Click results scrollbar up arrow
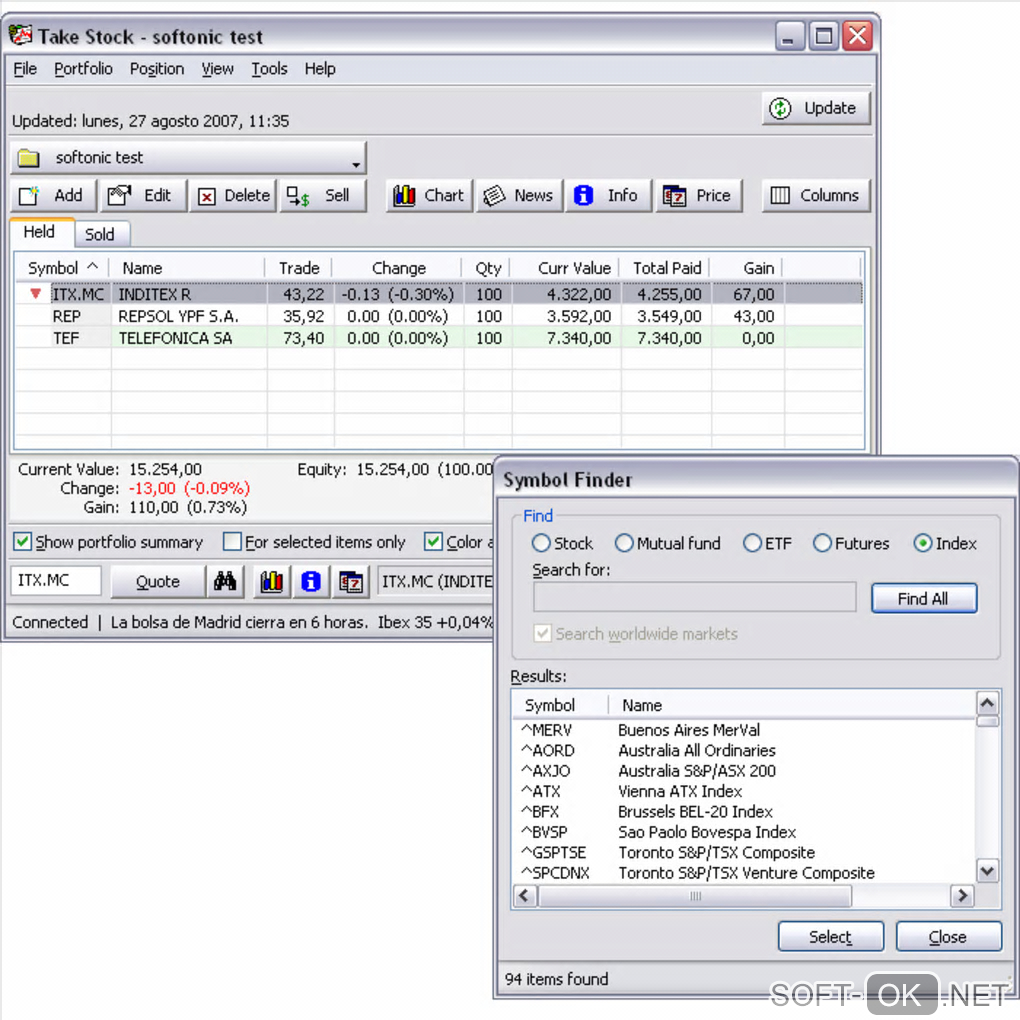Viewport: 1020px width, 1020px height. pos(987,703)
